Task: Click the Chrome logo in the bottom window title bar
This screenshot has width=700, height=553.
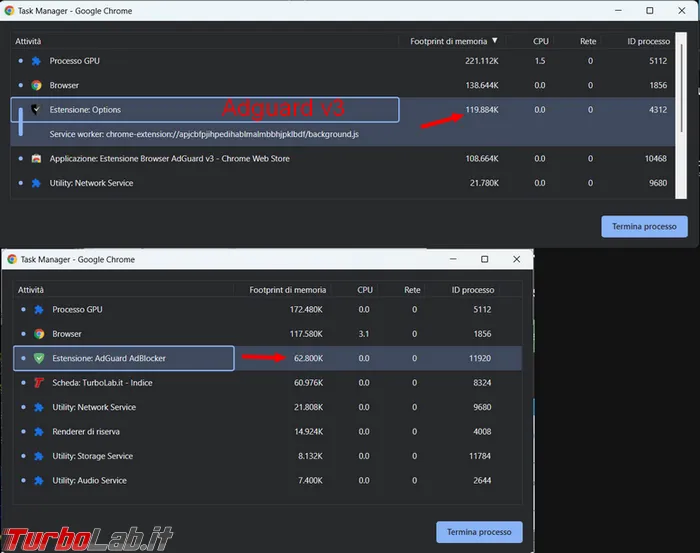Action: pos(12,259)
